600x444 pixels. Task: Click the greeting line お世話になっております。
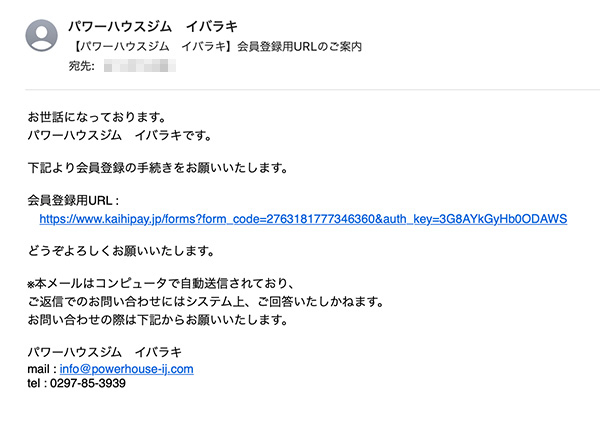97,117
